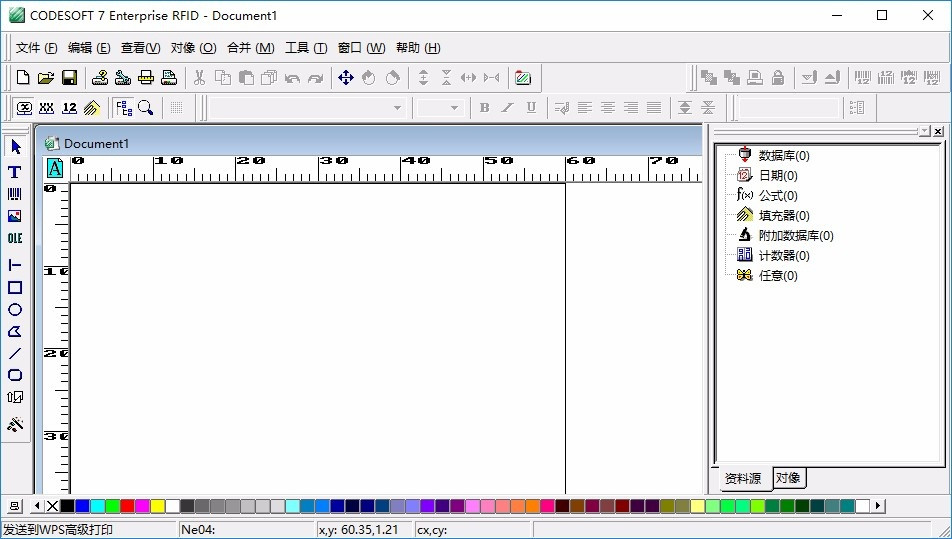The width and height of the screenshot is (952, 539).
Task: Select the OLE object tool
Action: coord(15,238)
